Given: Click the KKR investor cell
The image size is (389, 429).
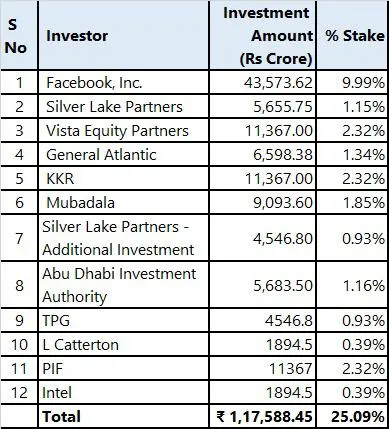Looking at the screenshot, I should pyautogui.click(x=124, y=178).
